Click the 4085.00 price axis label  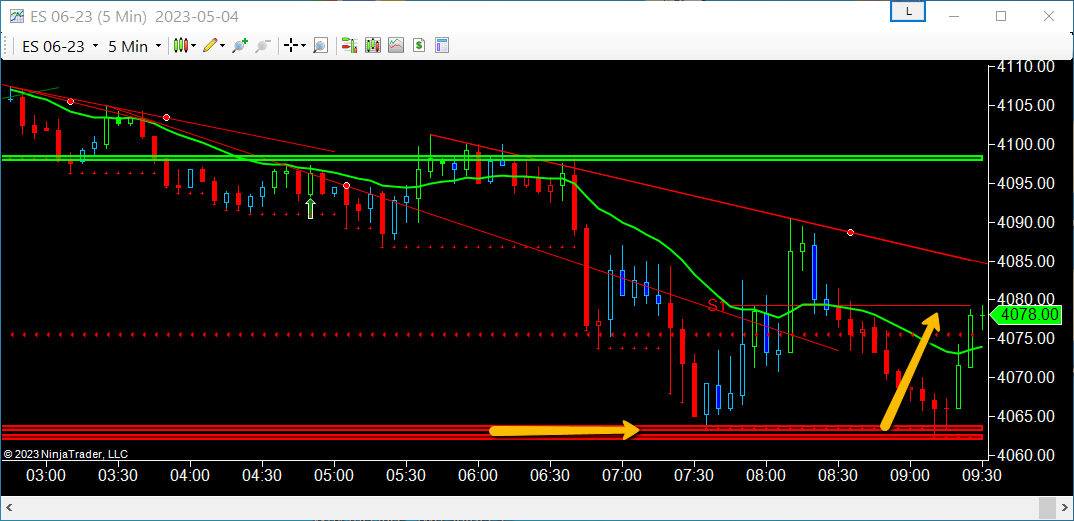1026,261
